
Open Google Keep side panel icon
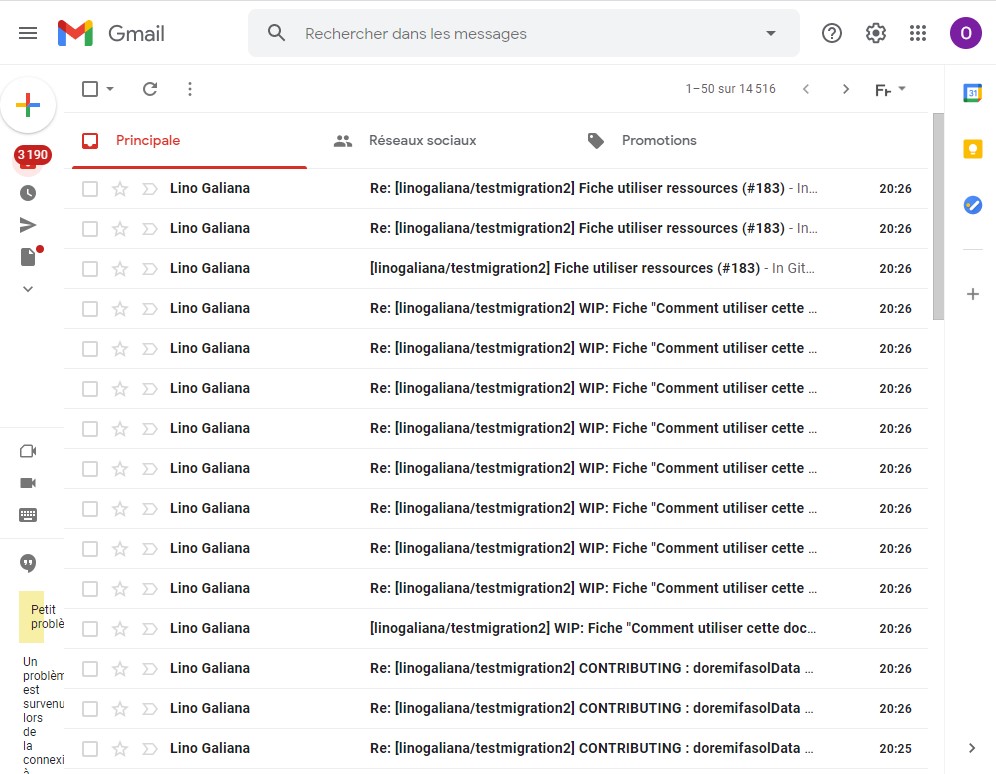[972, 149]
